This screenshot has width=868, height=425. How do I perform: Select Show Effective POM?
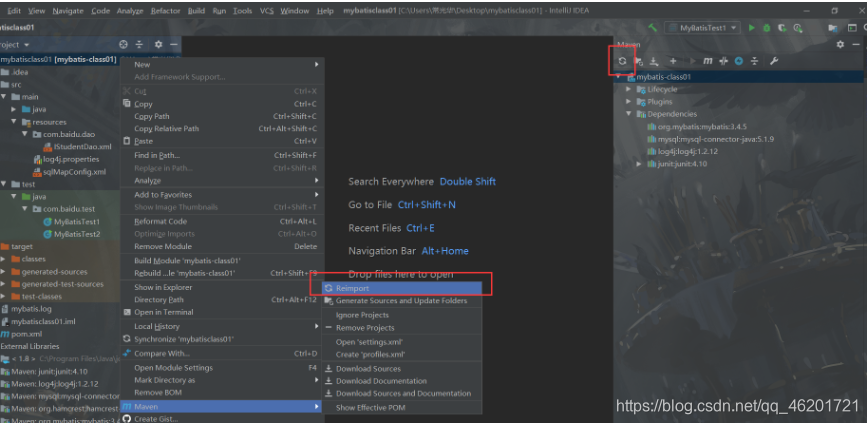pos(402,408)
